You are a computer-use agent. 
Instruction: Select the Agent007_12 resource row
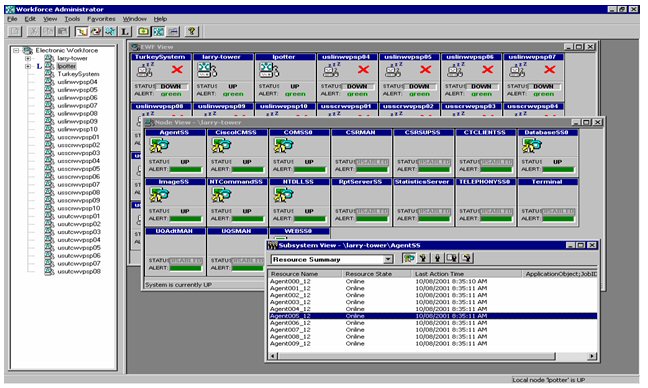click(432, 330)
